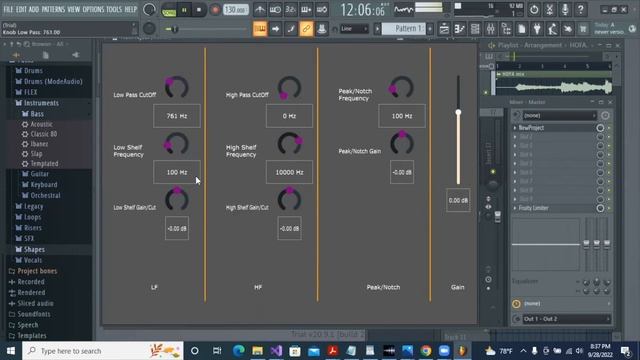Viewport: 640px width, 360px height.
Task: Expand the Fruity Limiter slot arrow
Action: [x=515, y=208]
